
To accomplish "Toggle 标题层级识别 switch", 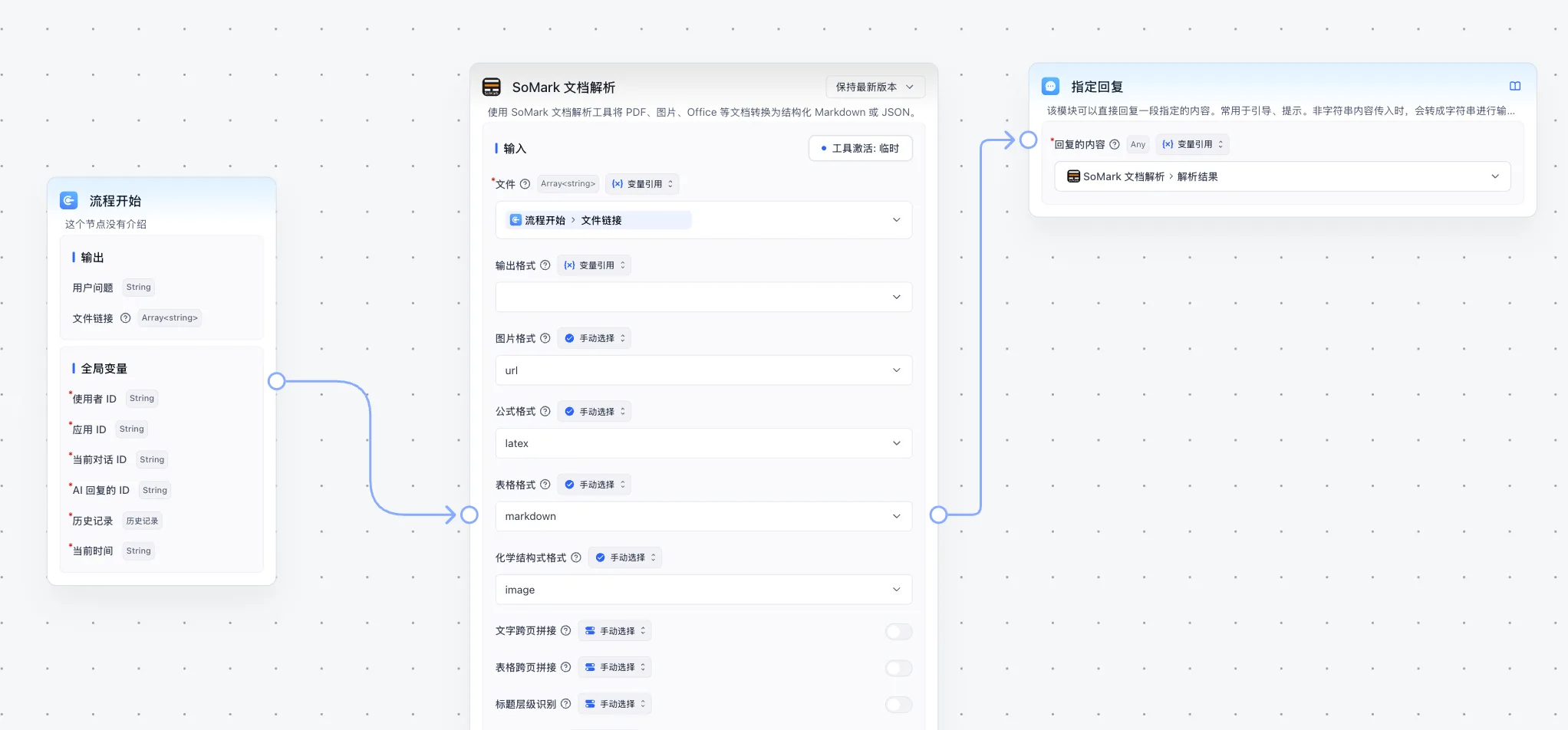I will [x=898, y=704].
